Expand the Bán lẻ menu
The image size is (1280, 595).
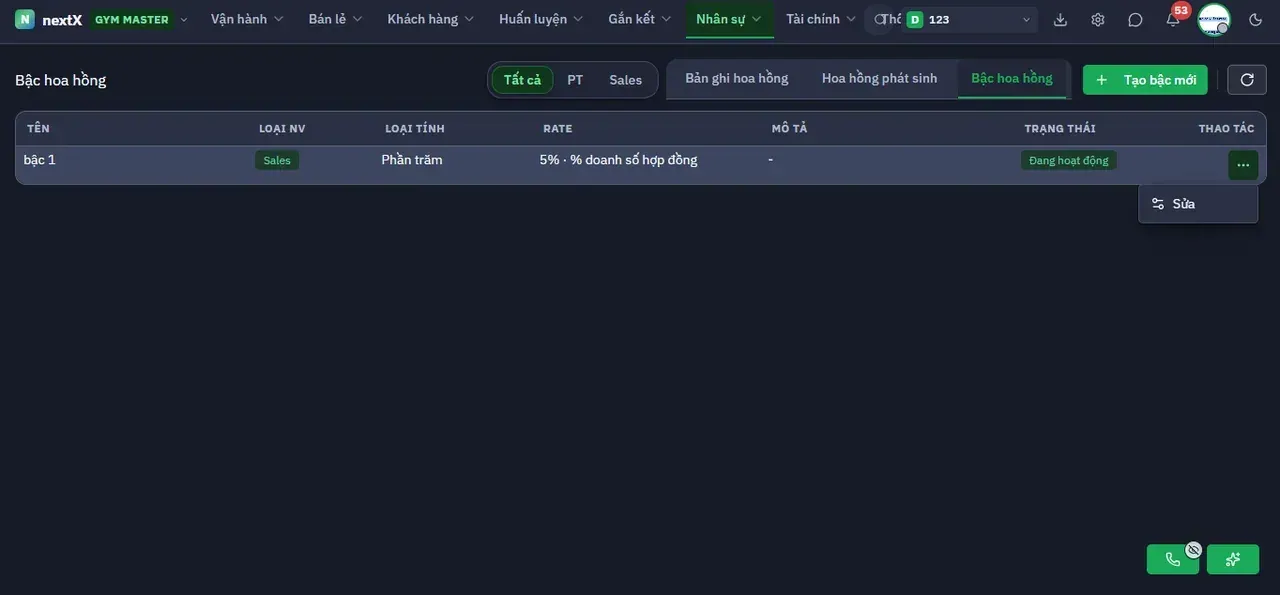(x=336, y=19)
